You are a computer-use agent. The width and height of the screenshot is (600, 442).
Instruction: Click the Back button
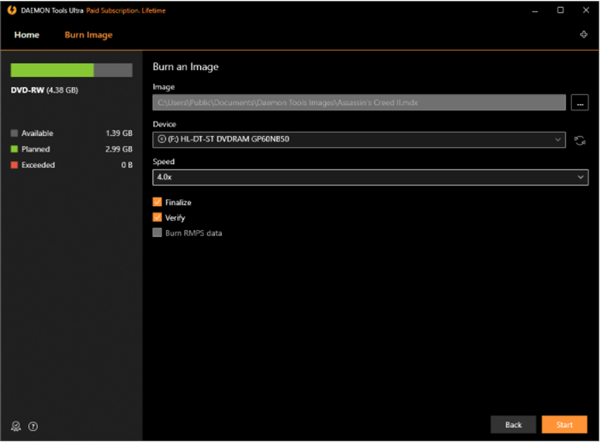coord(513,424)
